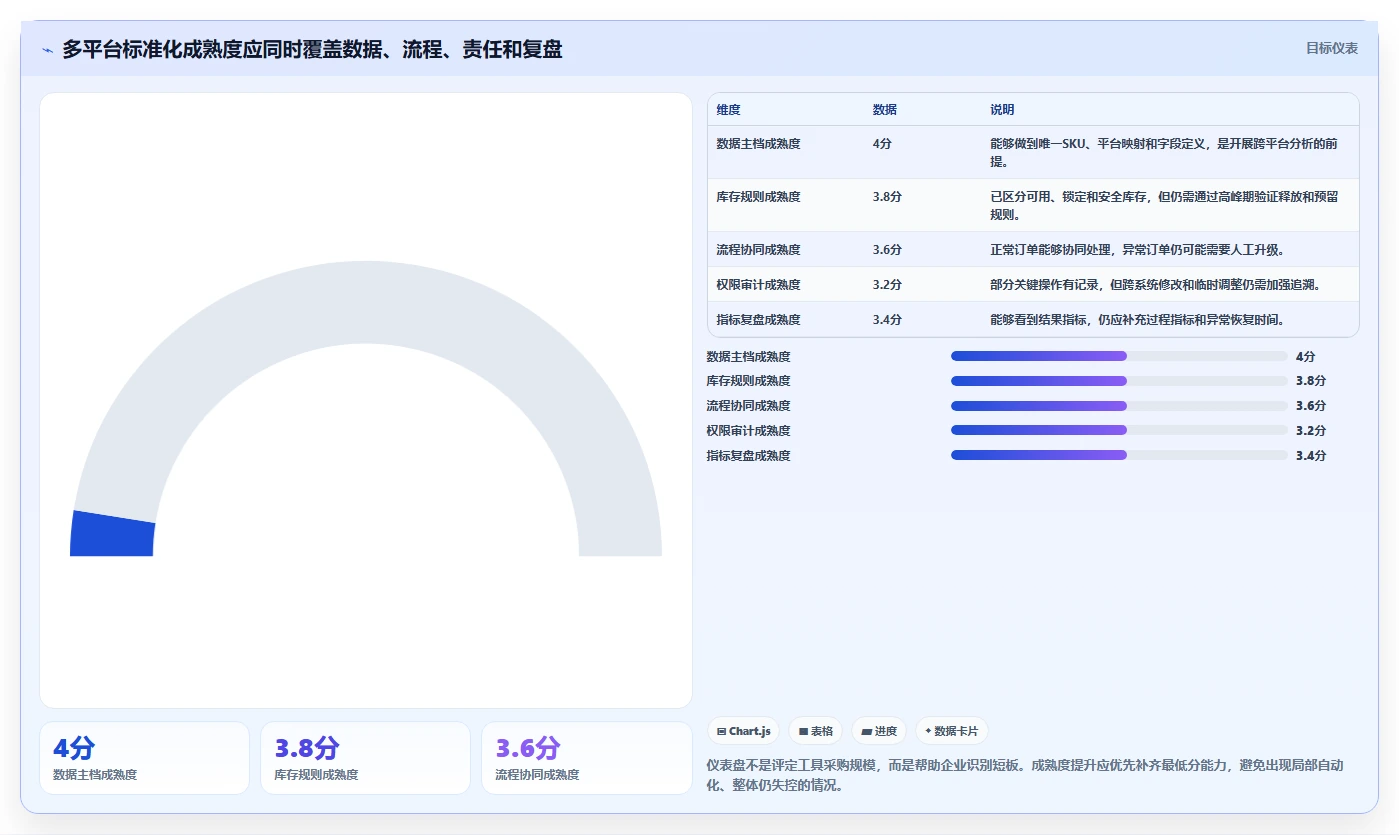Click the 权限审计成熟度 progress bar
The image size is (1399, 835).
coord(1119,430)
